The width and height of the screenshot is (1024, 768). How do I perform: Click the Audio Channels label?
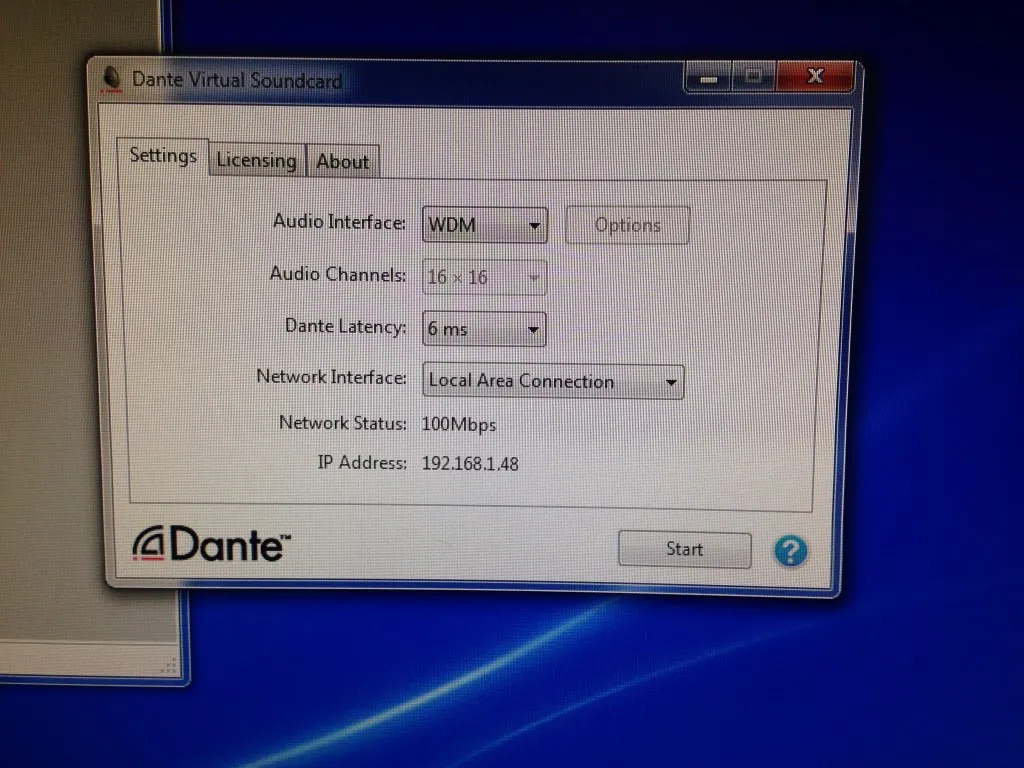click(338, 274)
